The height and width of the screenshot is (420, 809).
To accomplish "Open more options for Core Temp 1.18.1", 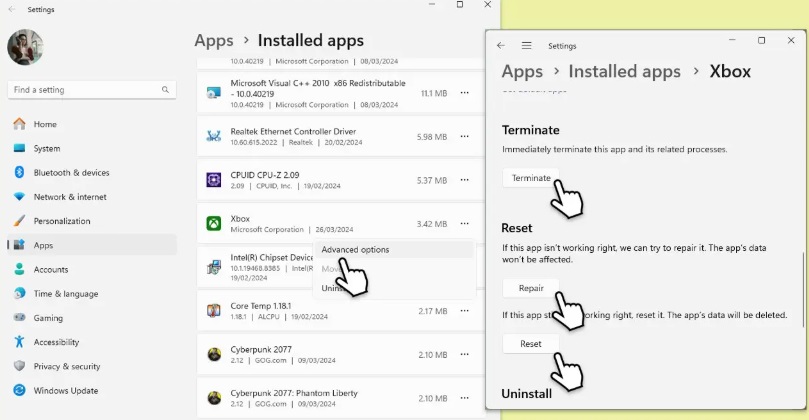I will (x=464, y=311).
